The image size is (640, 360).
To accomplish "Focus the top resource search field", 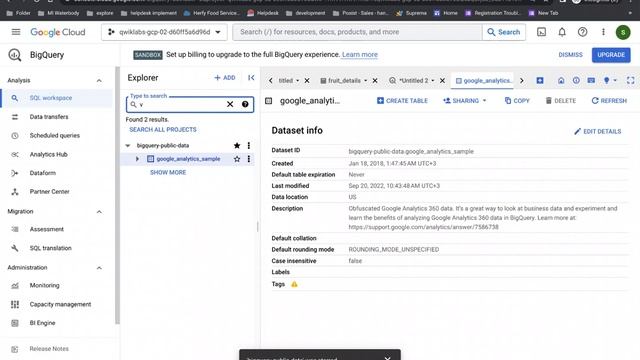I will click(x=357, y=32).
